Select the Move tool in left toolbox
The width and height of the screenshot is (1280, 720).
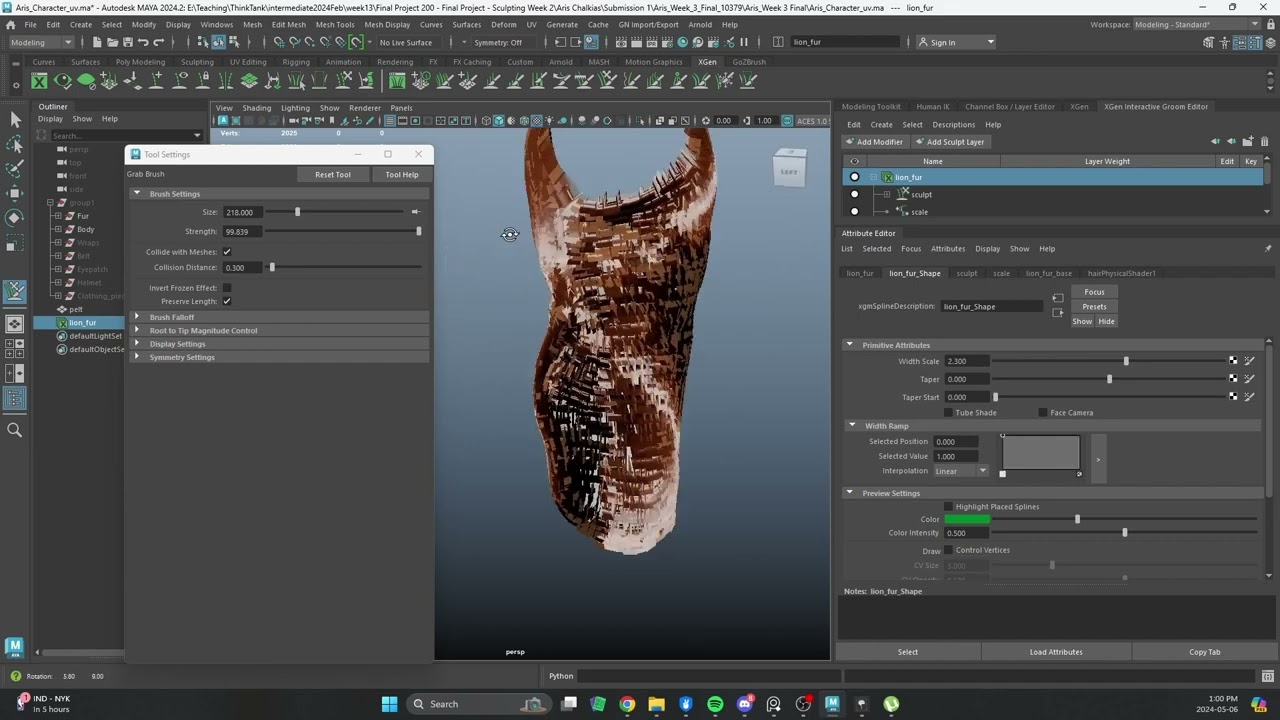(15, 193)
